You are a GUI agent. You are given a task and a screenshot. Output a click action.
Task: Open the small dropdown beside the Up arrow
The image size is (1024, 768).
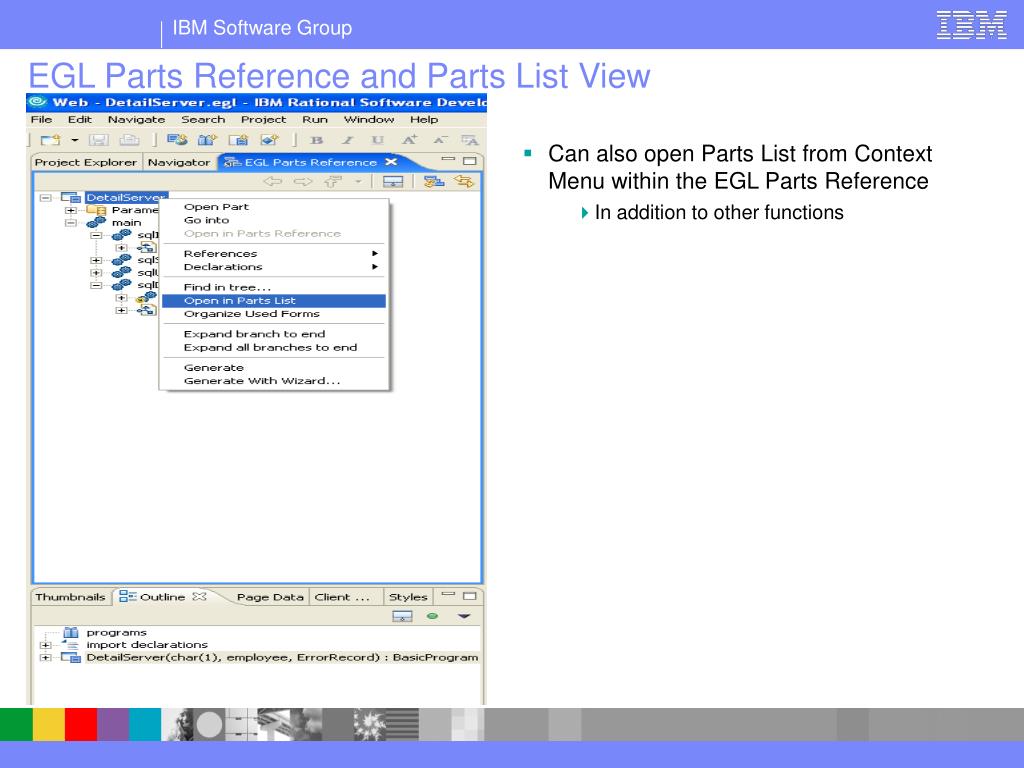coord(358,181)
